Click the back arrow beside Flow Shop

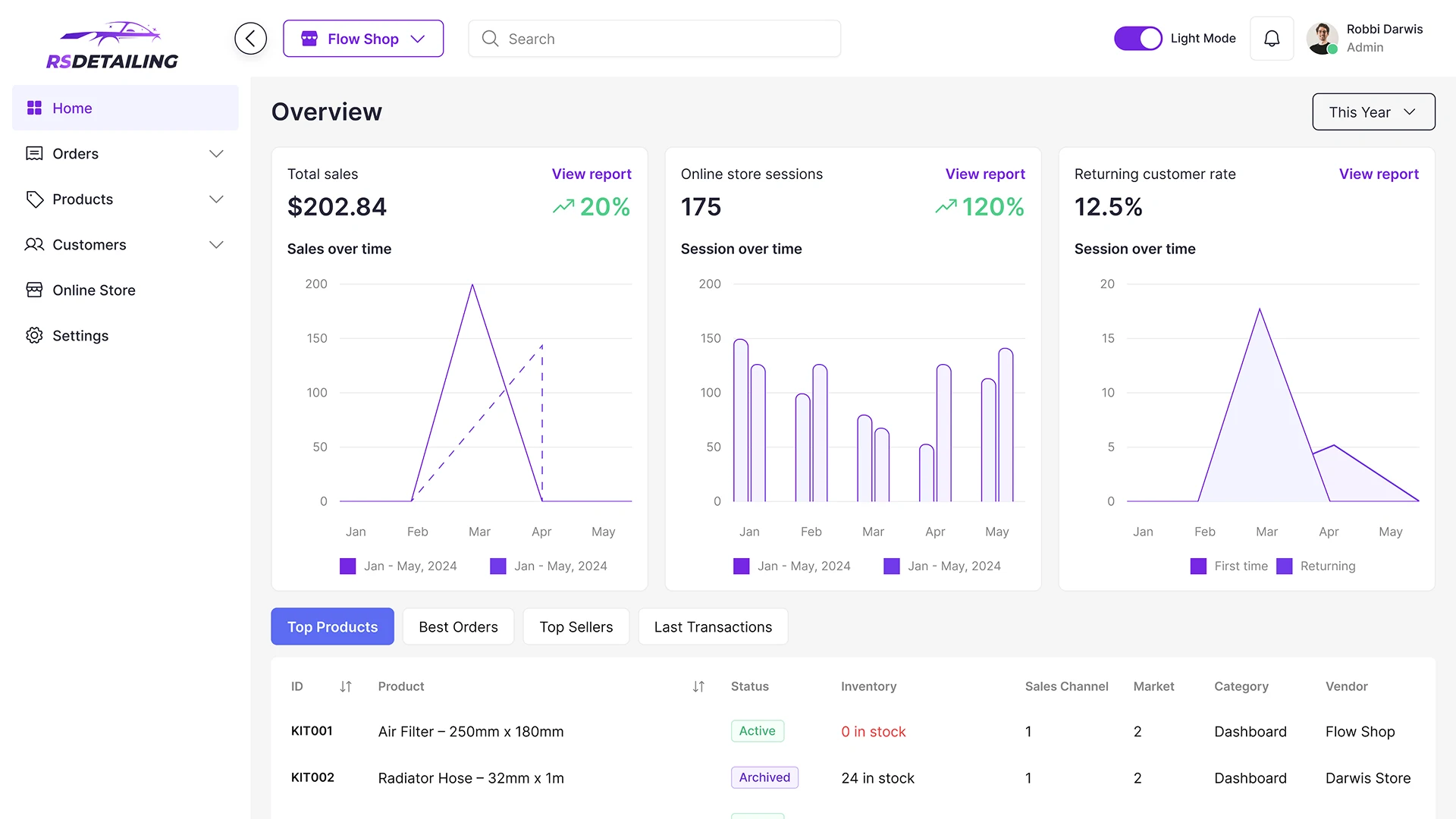(250, 38)
